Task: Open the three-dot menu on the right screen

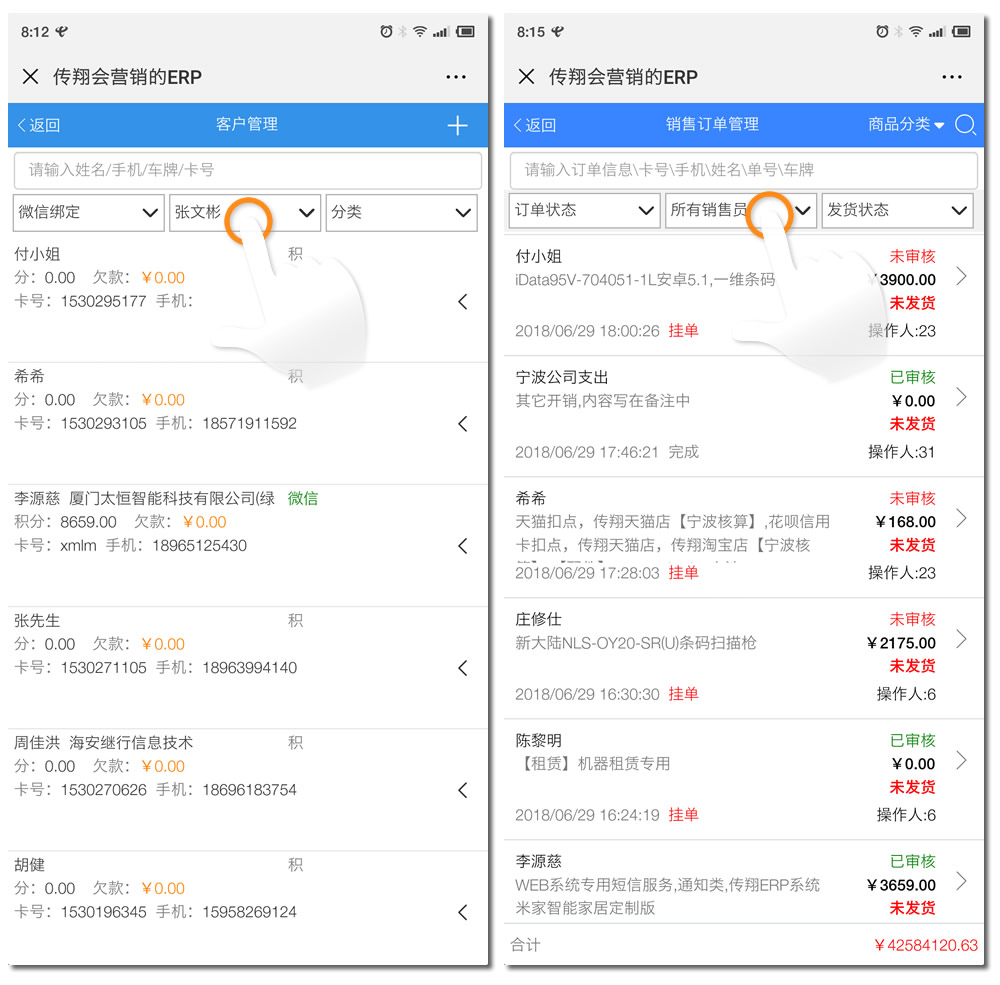Action: tap(952, 77)
